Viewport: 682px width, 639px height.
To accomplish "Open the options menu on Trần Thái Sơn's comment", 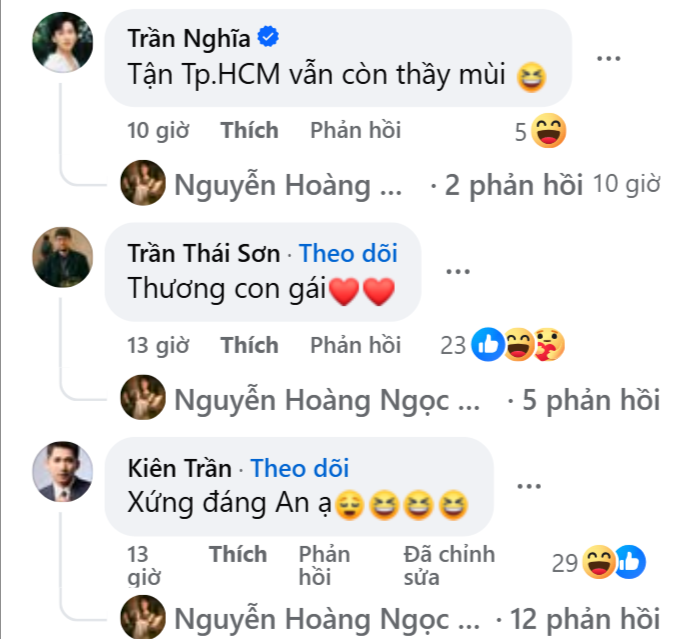I will pos(457,270).
